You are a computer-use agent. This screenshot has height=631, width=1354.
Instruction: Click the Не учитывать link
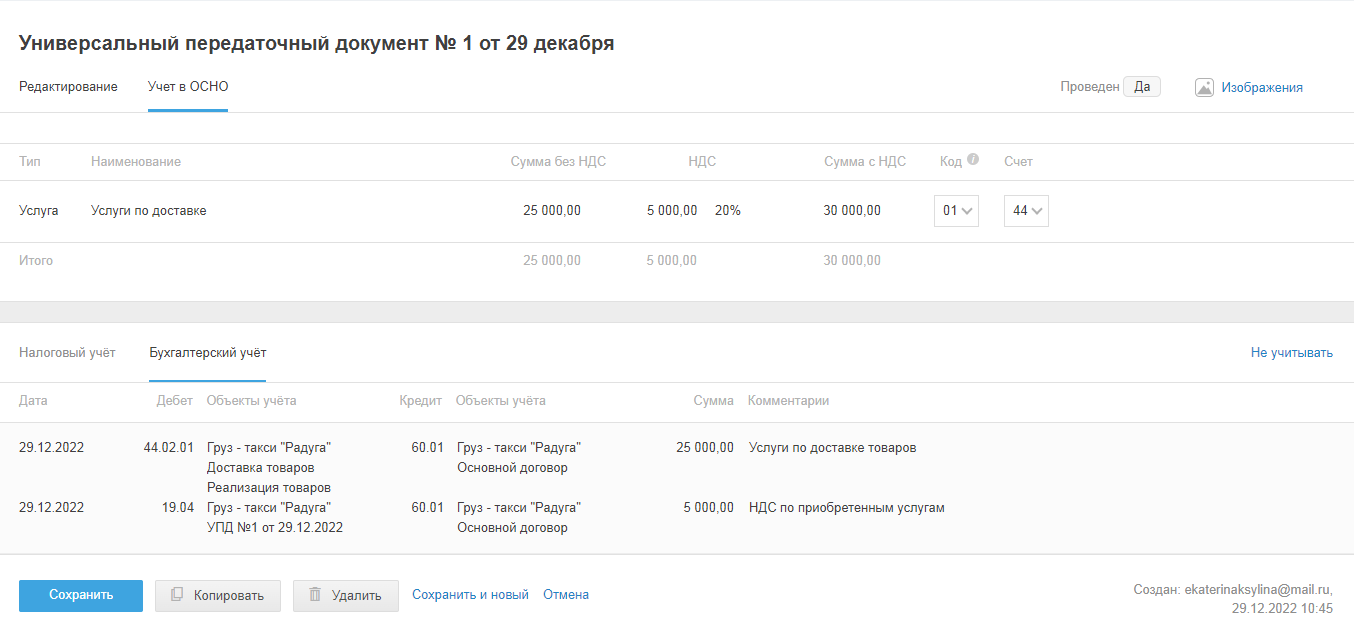pos(1291,353)
